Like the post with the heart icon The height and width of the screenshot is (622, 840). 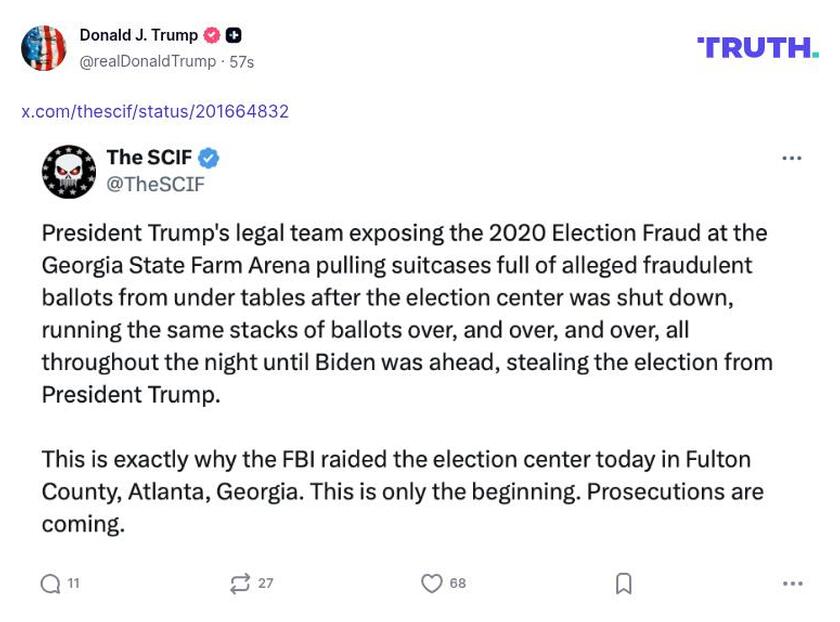(431, 581)
